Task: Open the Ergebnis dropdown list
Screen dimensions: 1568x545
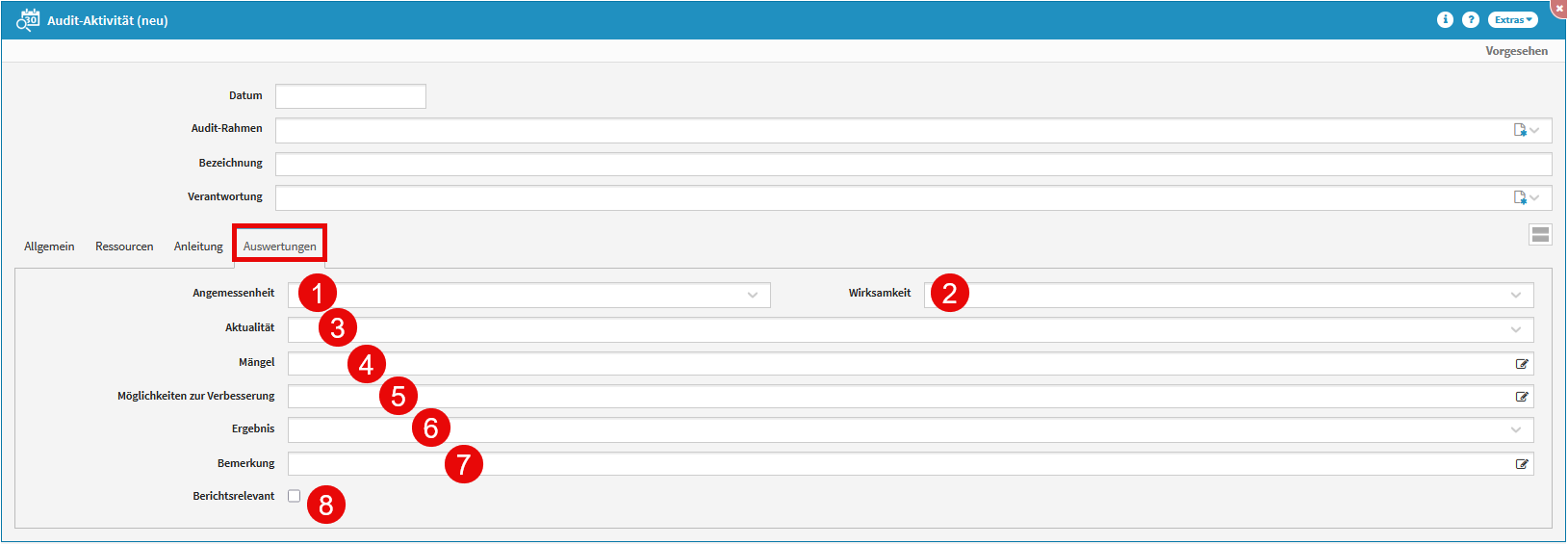Action: click(x=1515, y=430)
